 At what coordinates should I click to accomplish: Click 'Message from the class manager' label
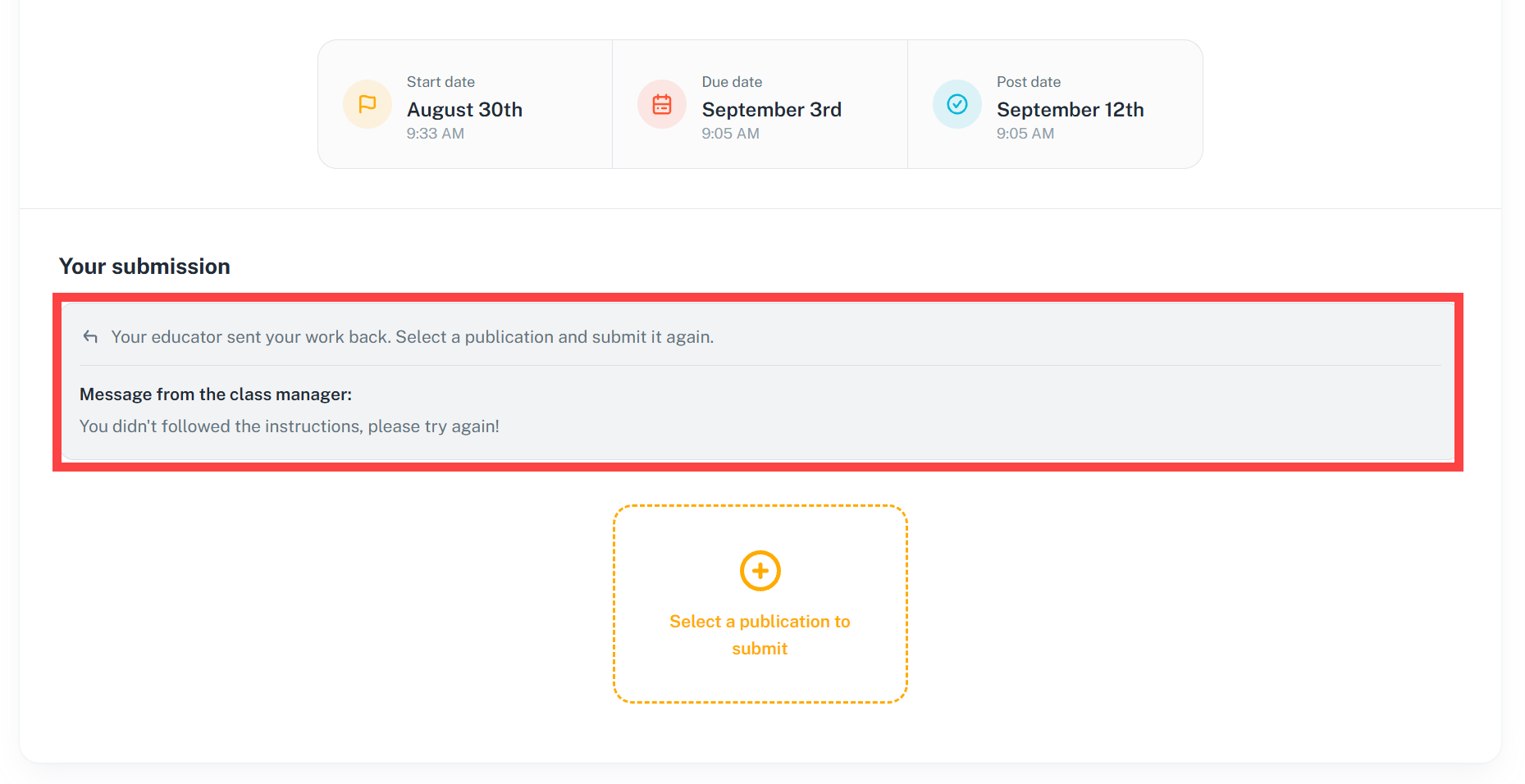click(216, 394)
